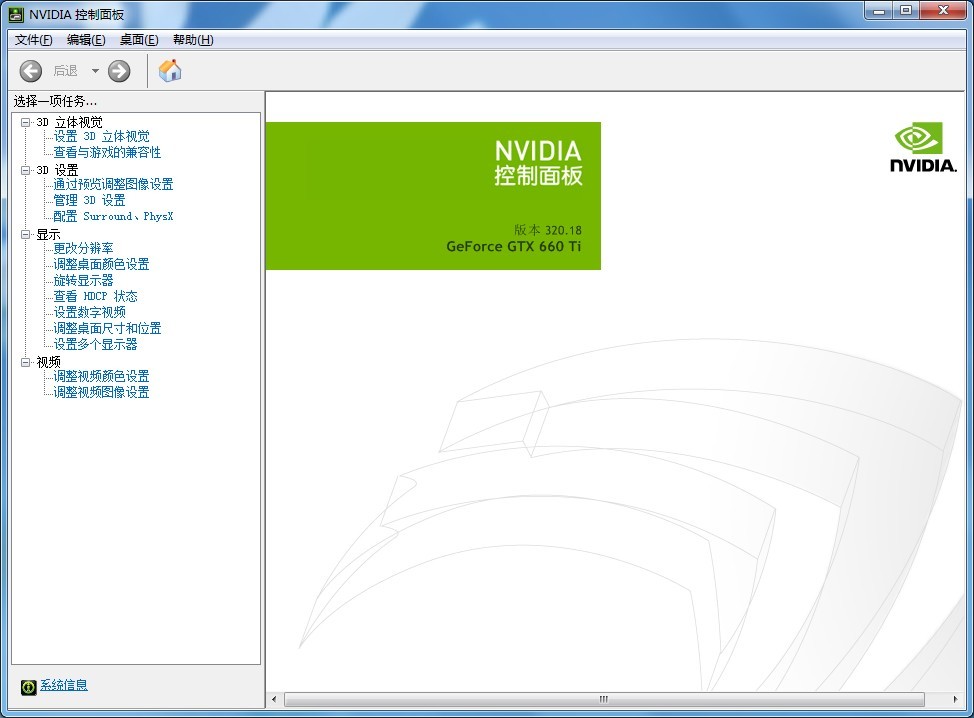The image size is (974, 718).
Task: Open the 文件(F) menu
Action: click(34, 40)
